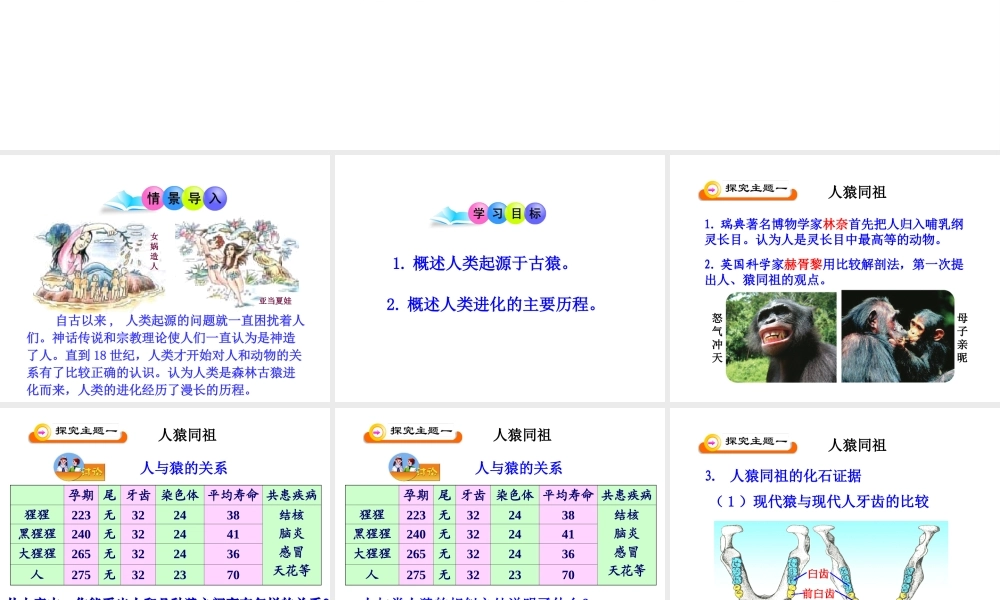Click the 探究主题一 badge above the ape photos
The width and height of the screenshot is (1000, 600).
tap(747, 190)
